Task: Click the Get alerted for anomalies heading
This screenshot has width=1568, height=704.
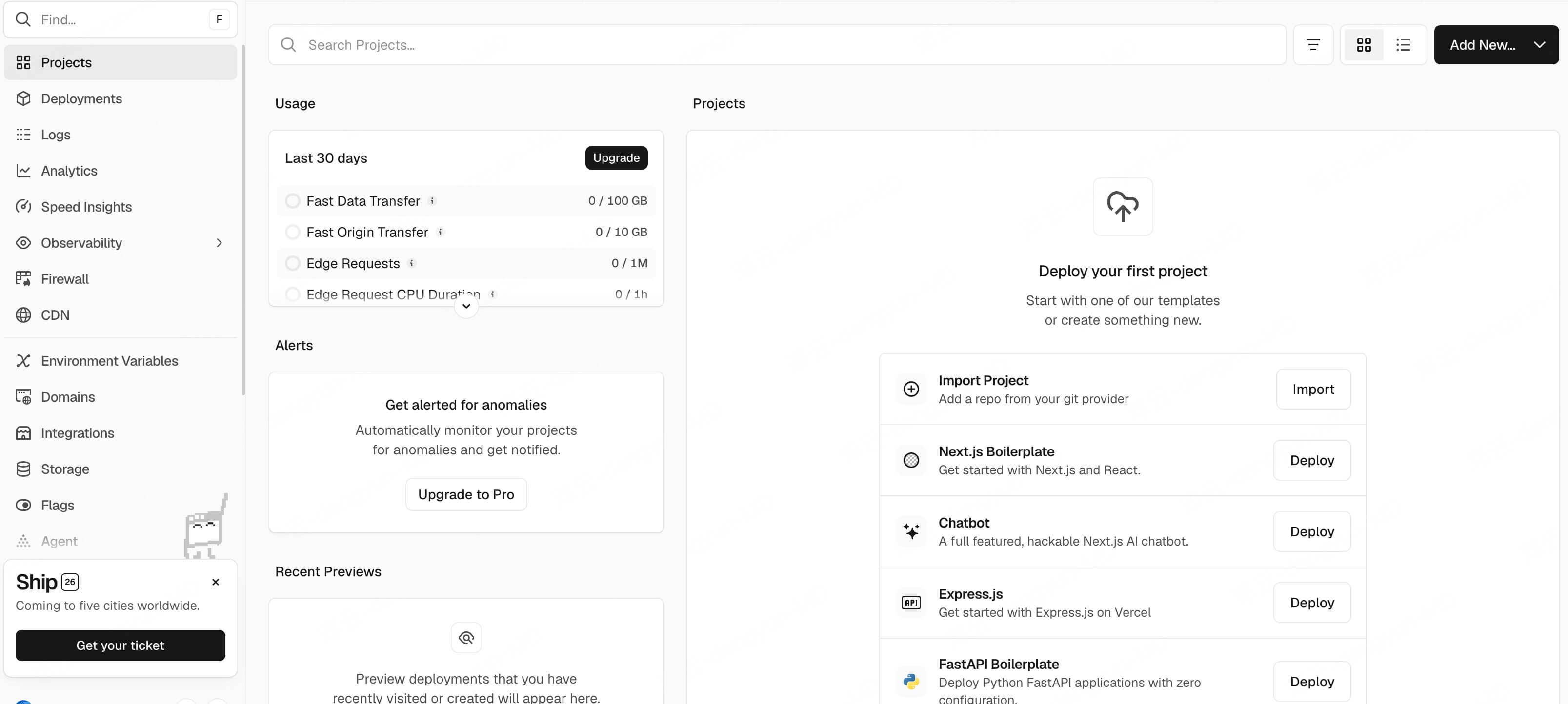Action: tap(465, 405)
